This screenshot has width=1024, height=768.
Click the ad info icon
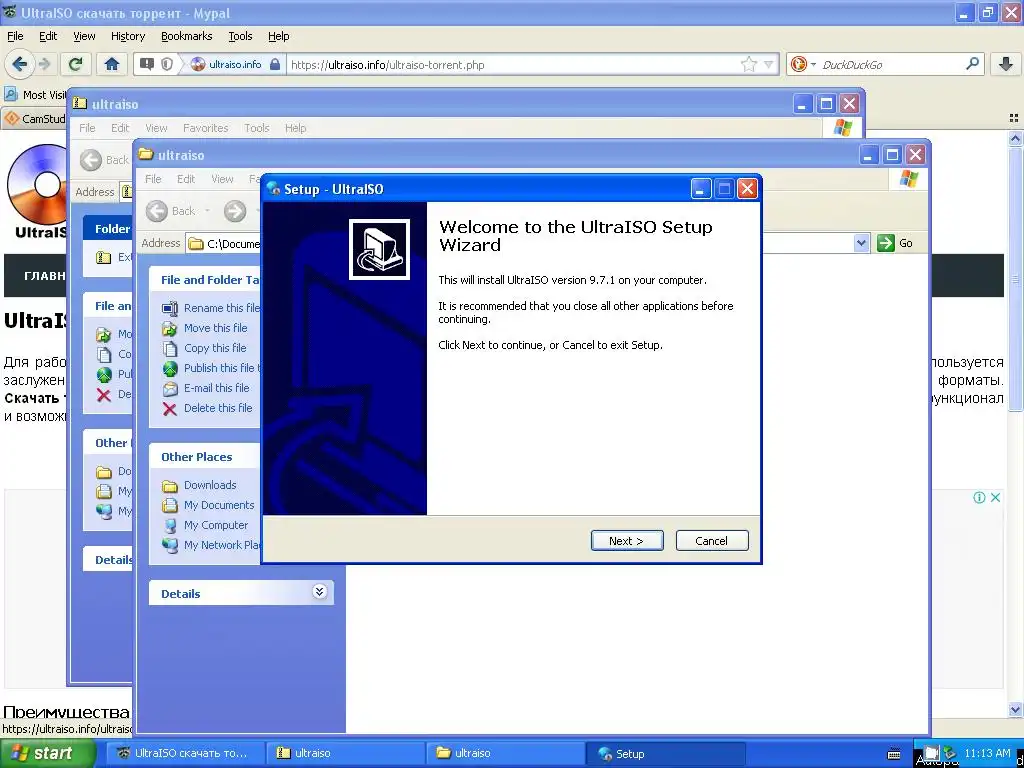point(979,498)
